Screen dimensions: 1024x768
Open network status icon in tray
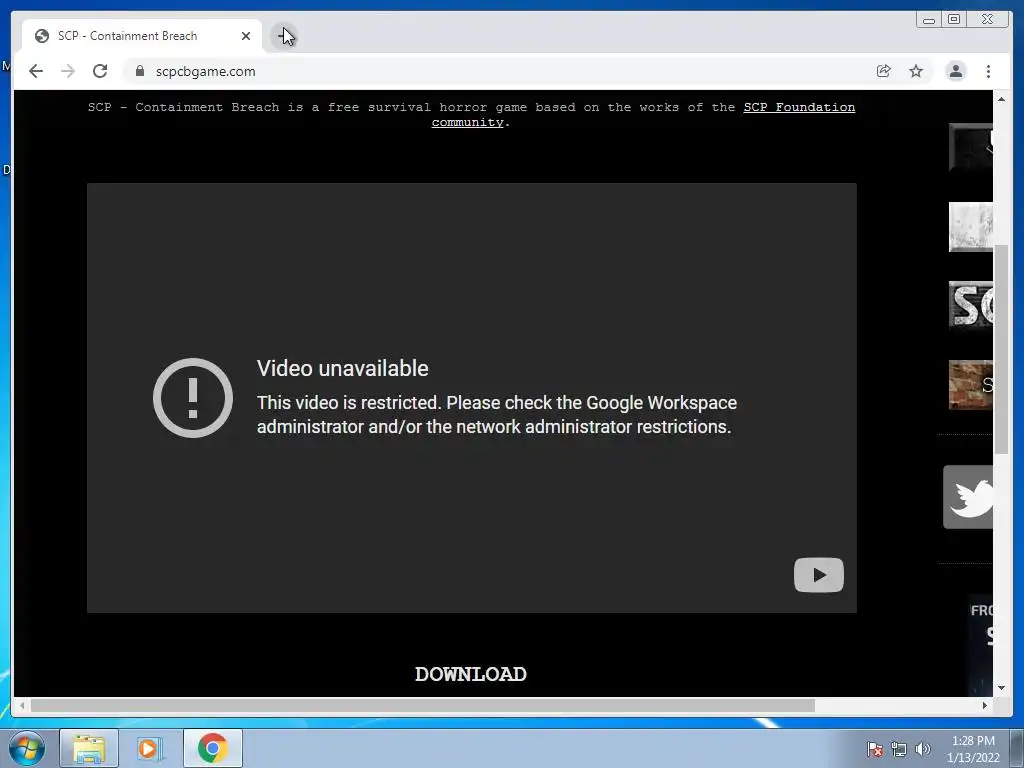point(899,749)
